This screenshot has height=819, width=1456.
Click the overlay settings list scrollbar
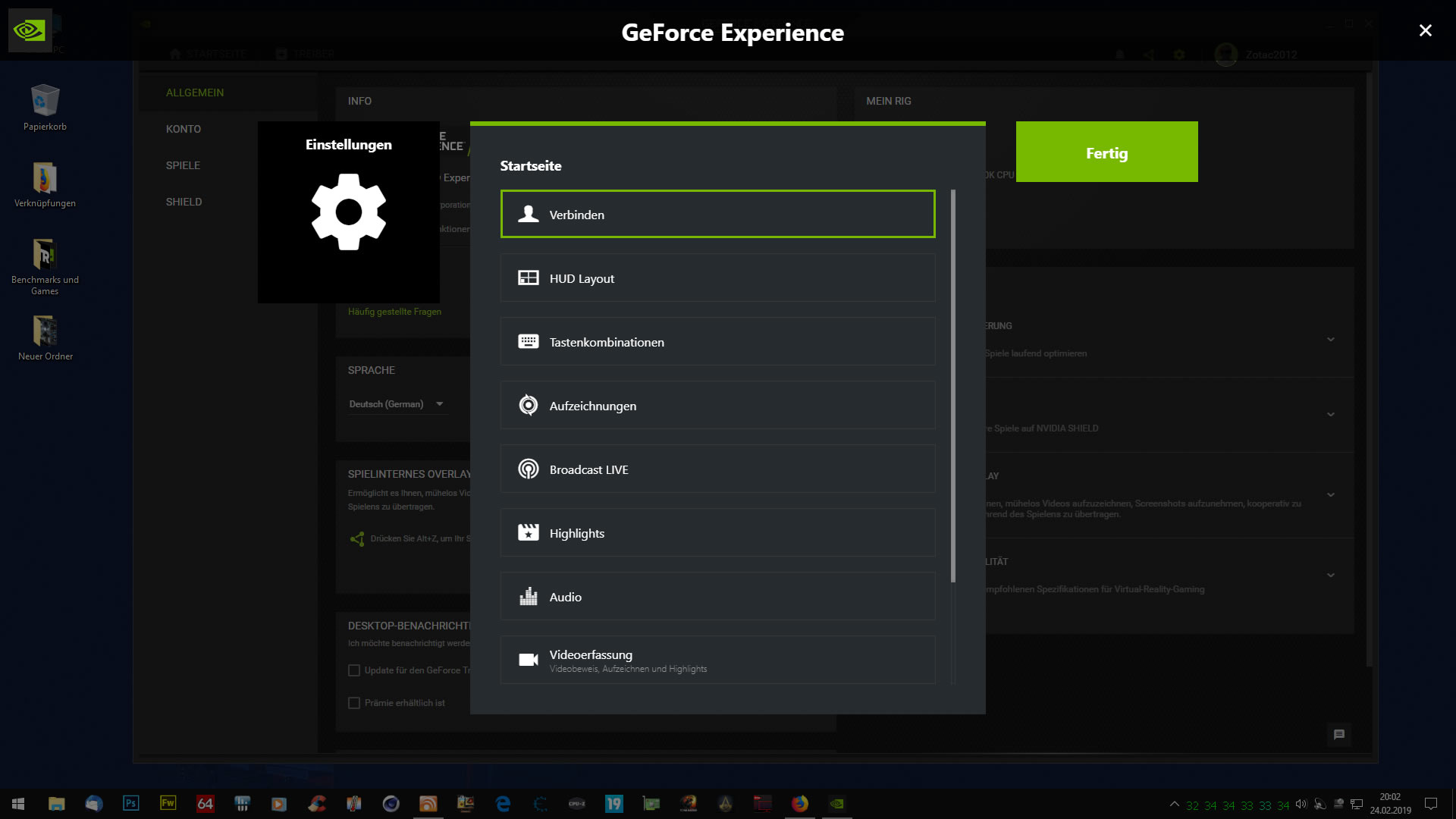click(953, 387)
